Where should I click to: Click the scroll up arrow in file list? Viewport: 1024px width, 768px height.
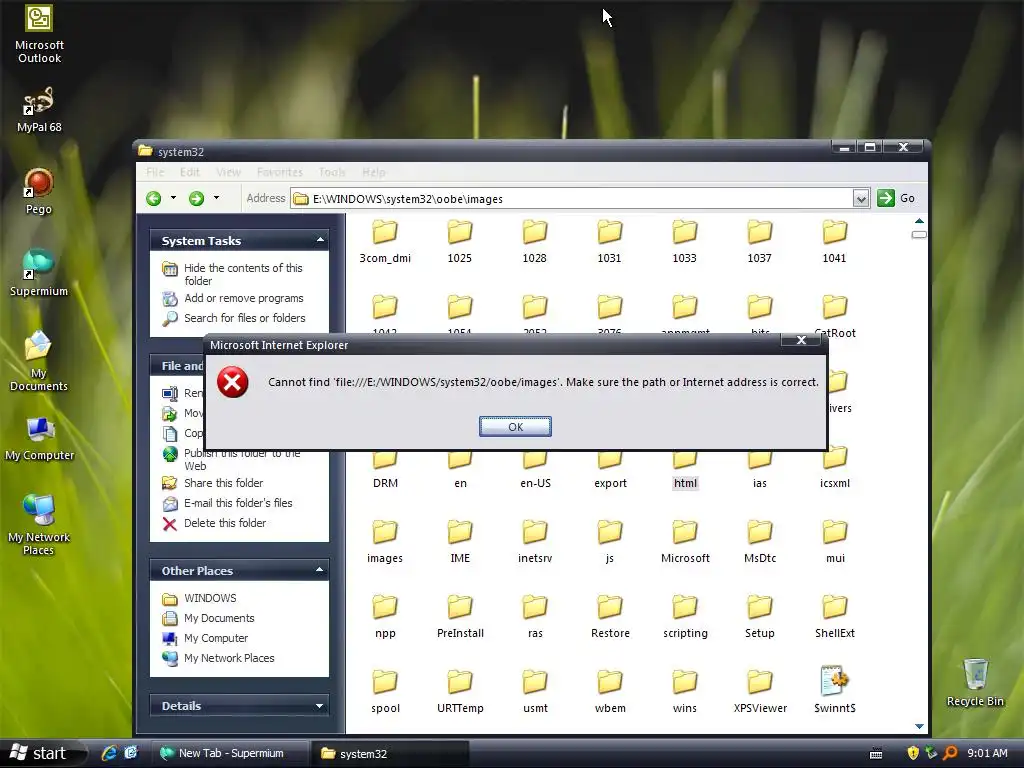919,221
